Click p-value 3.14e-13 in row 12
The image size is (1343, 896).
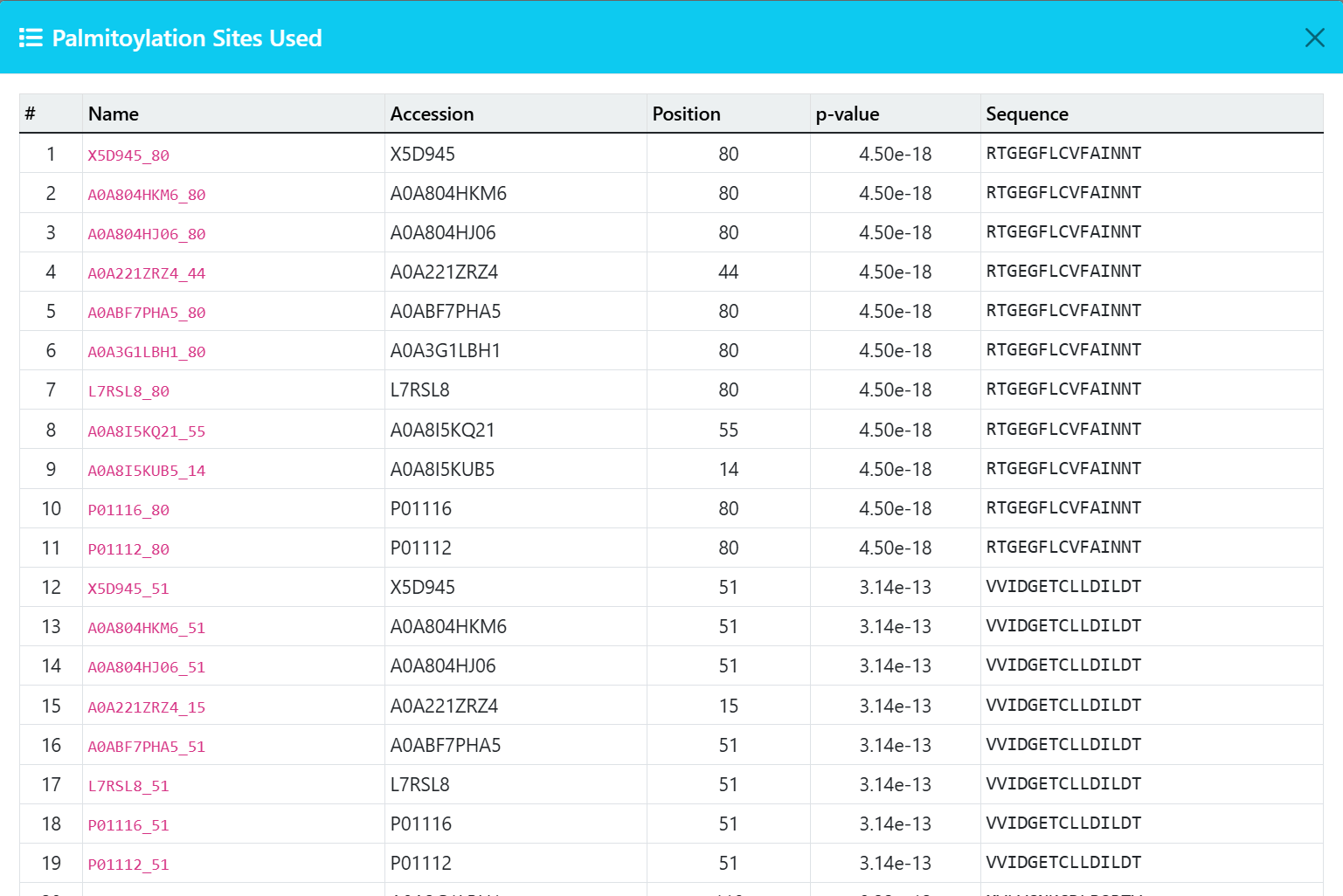[895, 588]
